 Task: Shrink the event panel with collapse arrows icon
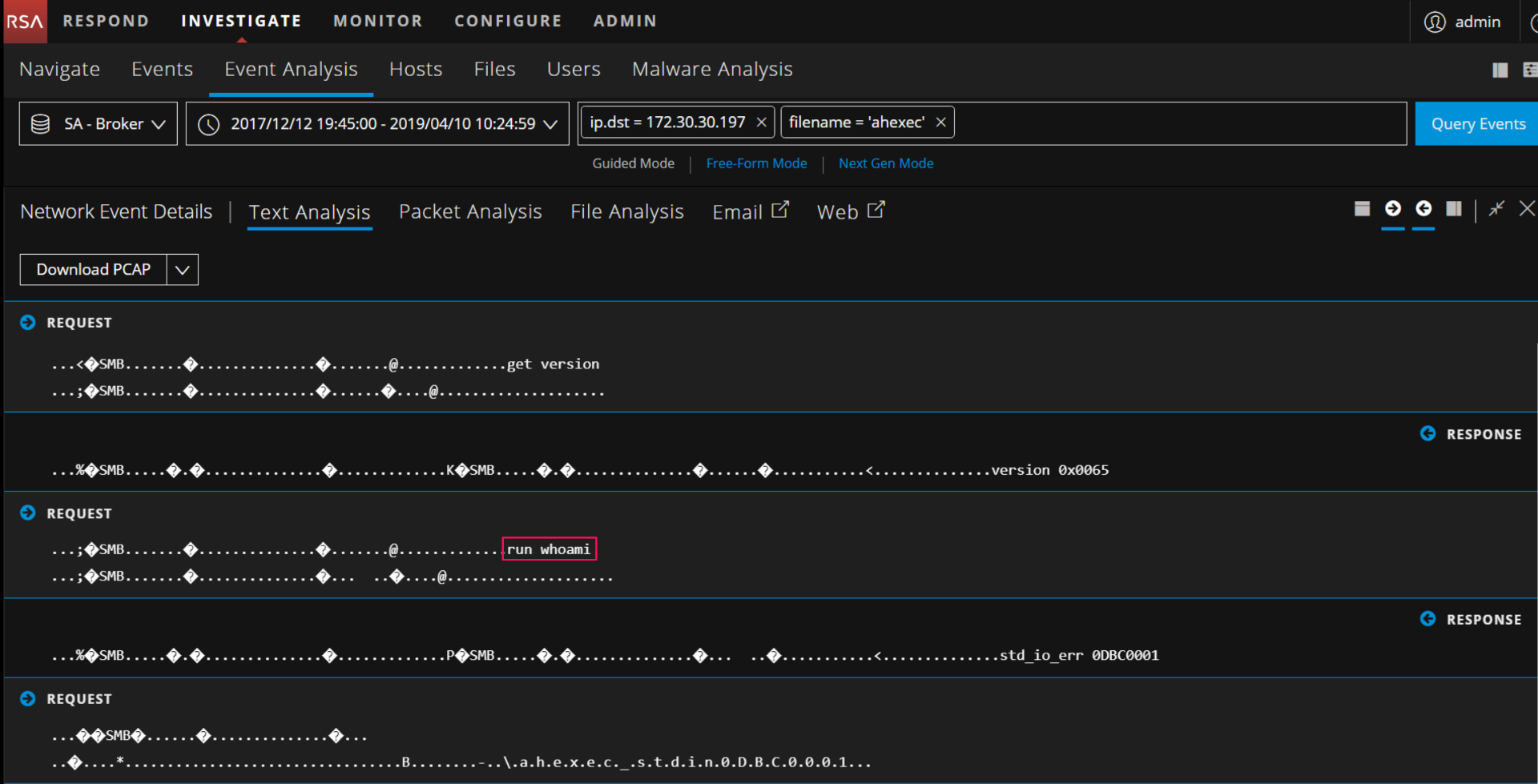click(x=1496, y=209)
